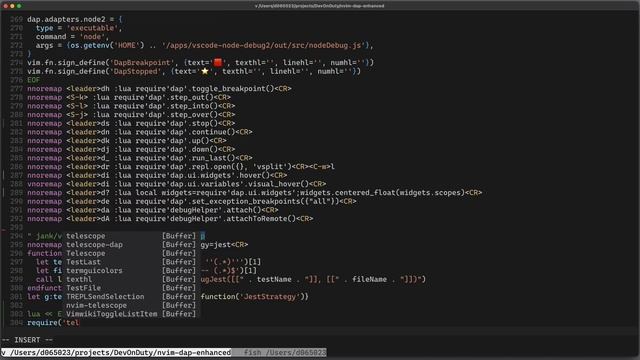Click the window title path text
The height and width of the screenshot is (360, 640).
[x=319, y=6]
